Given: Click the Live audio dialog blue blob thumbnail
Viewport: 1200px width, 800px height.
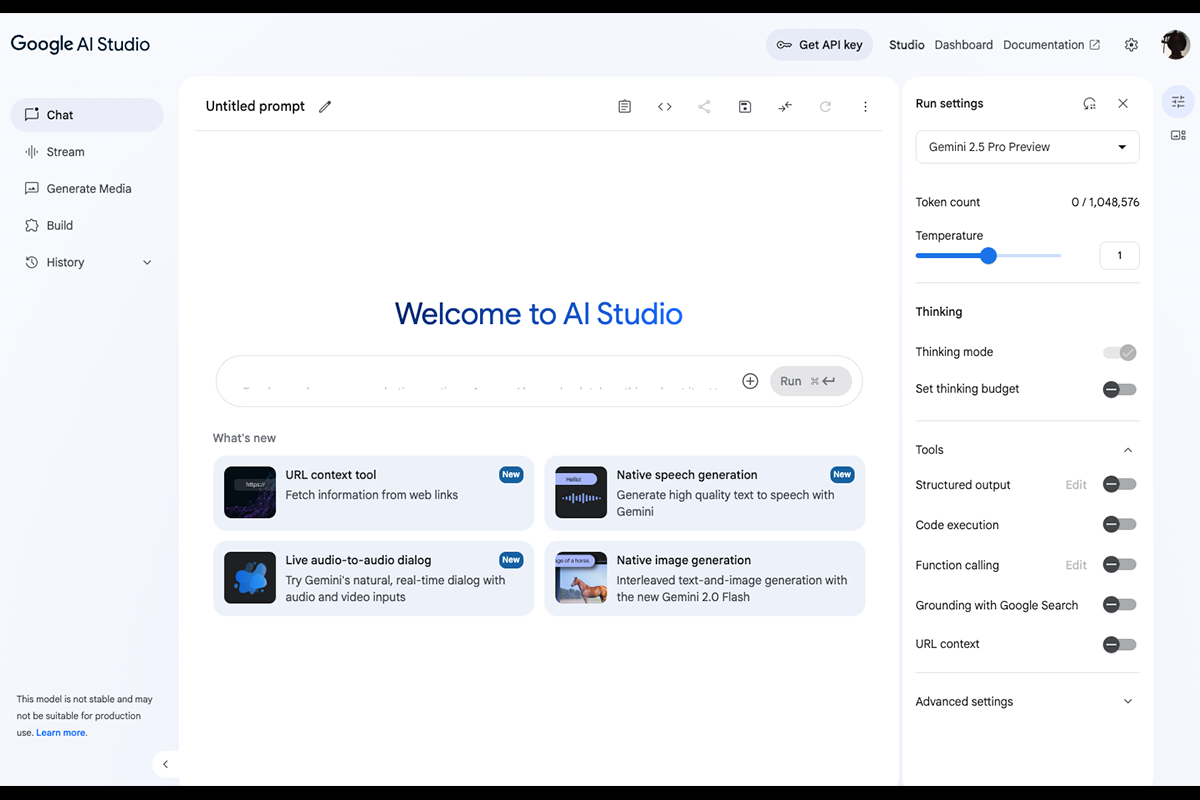Looking at the screenshot, I should pos(250,578).
